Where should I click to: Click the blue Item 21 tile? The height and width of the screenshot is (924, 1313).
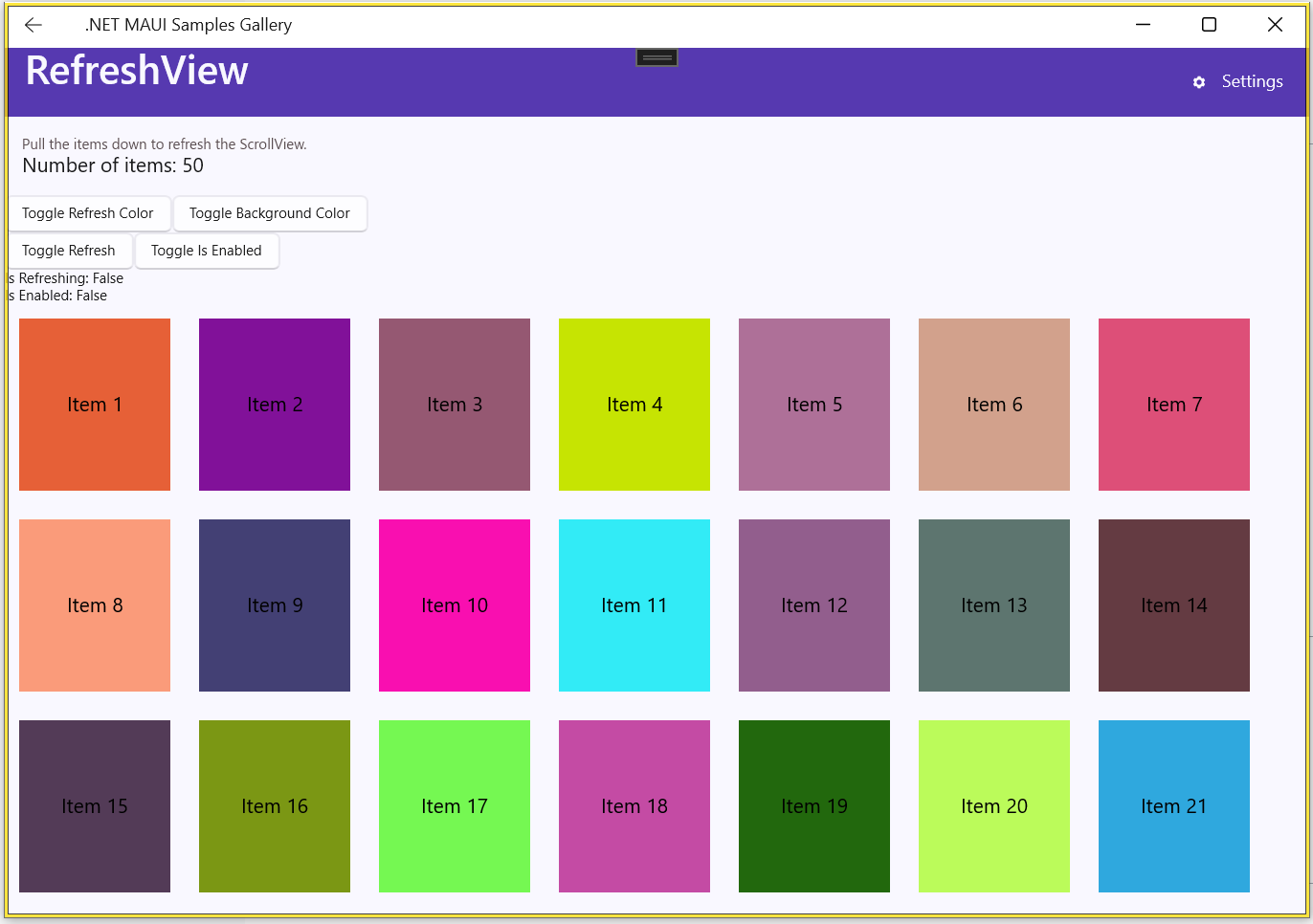[1174, 806]
